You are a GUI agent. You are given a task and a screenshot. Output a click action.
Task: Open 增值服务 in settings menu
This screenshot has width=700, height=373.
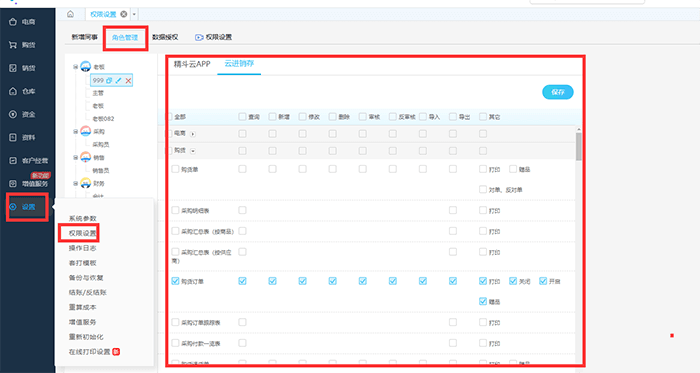click(83, 322)
